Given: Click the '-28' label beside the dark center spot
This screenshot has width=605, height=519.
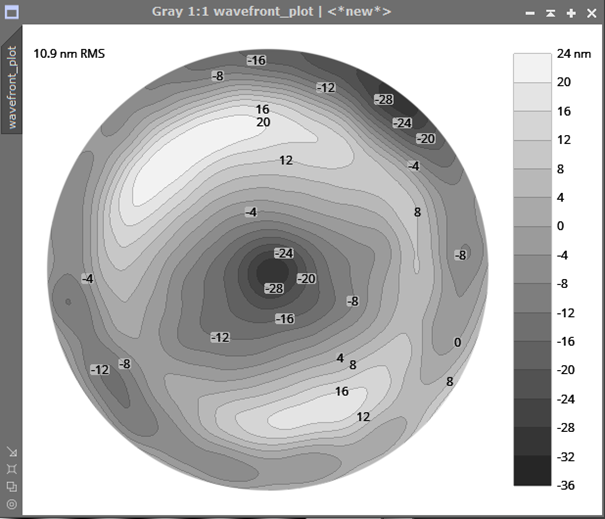Looking at the screenshot, I should (274, 288).
